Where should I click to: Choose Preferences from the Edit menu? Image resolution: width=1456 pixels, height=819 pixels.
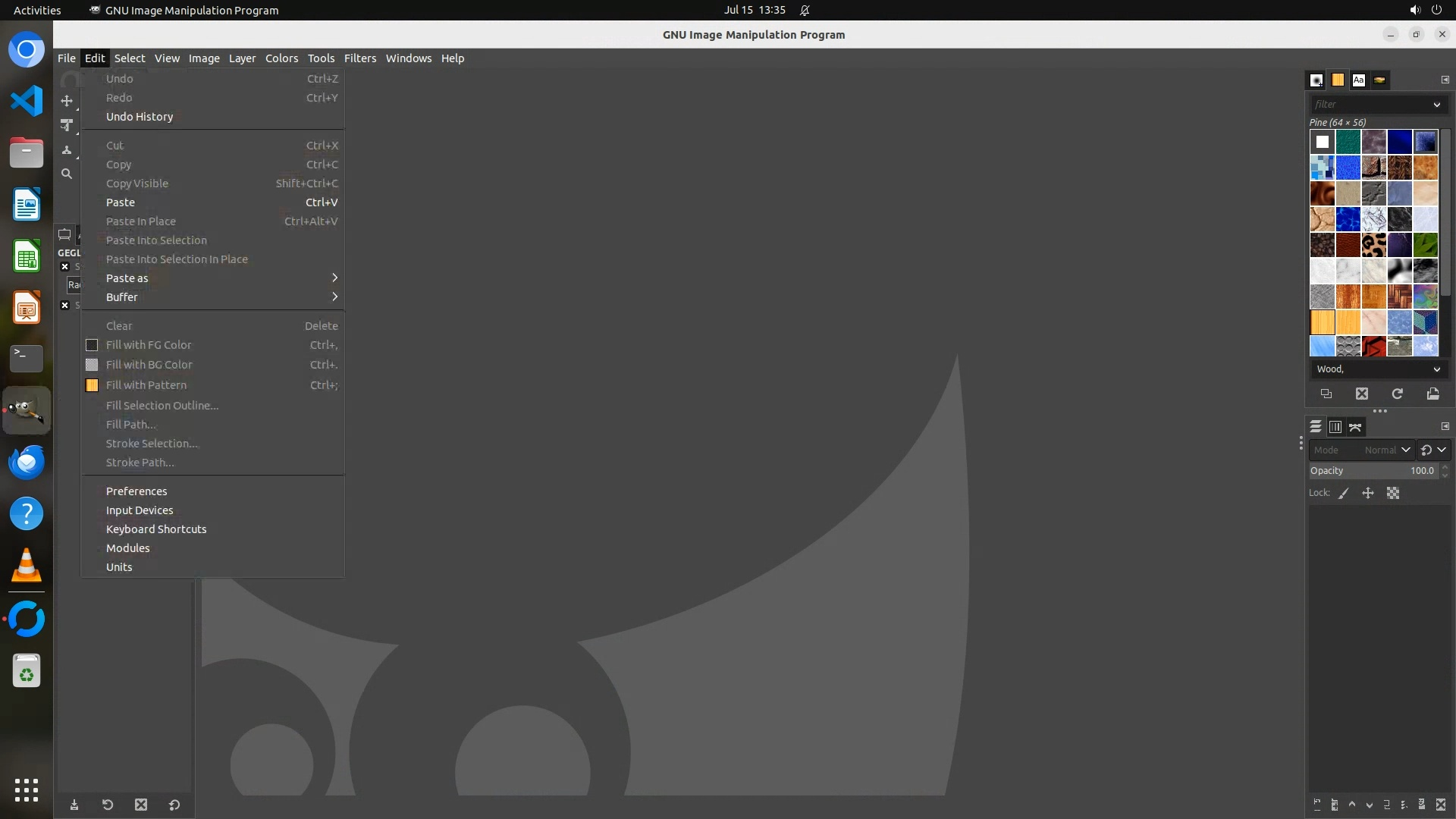click(136, 491)
